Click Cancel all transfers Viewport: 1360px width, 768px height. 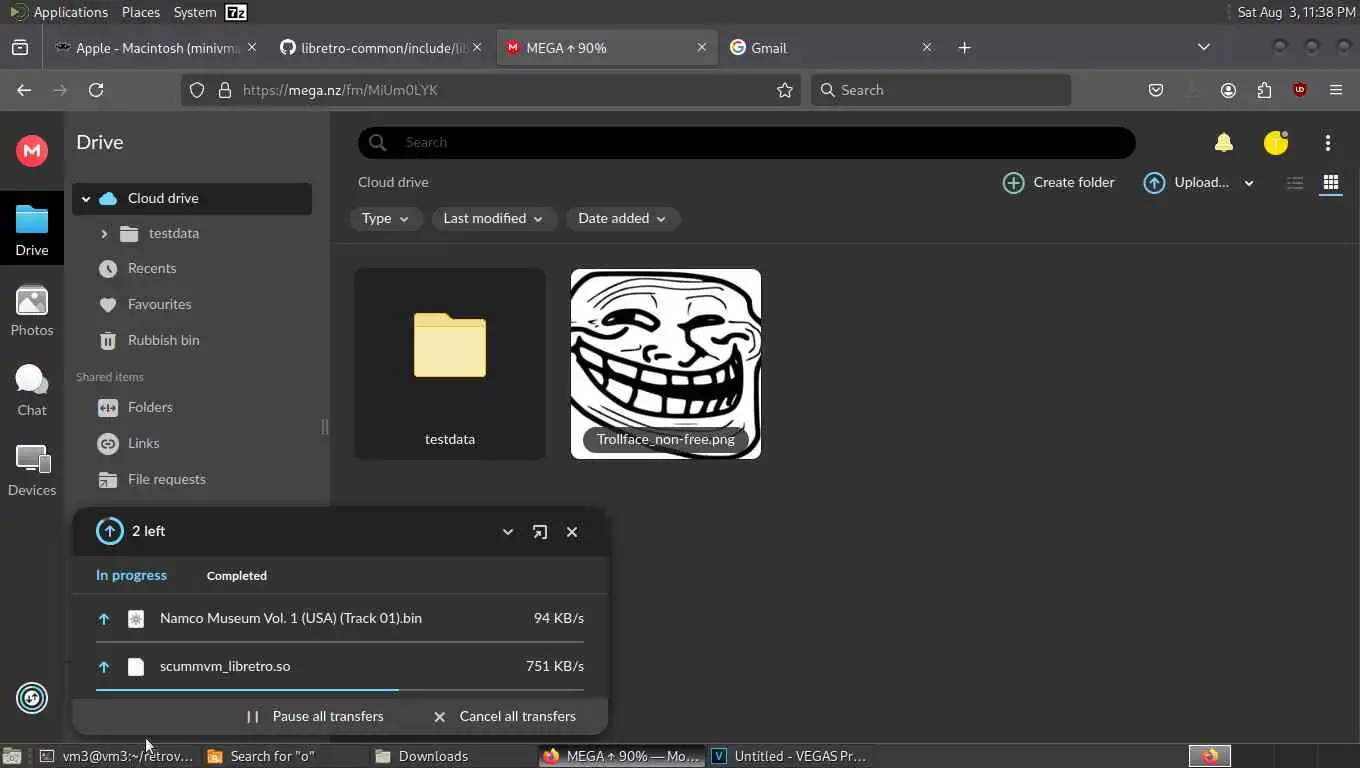pyautogui.click(x=505, y=716)
